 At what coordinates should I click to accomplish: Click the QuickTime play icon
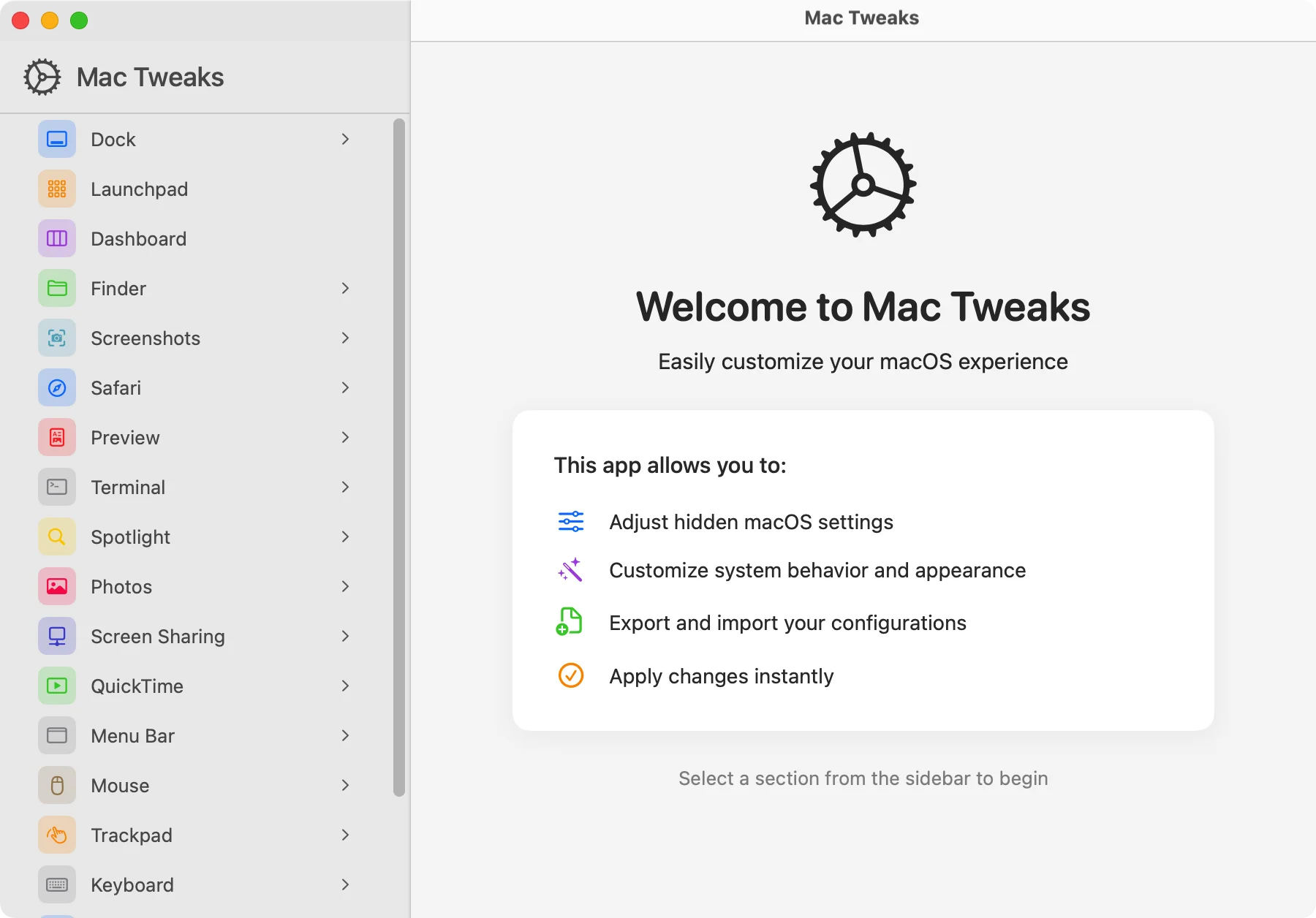(x=57, y=686)
